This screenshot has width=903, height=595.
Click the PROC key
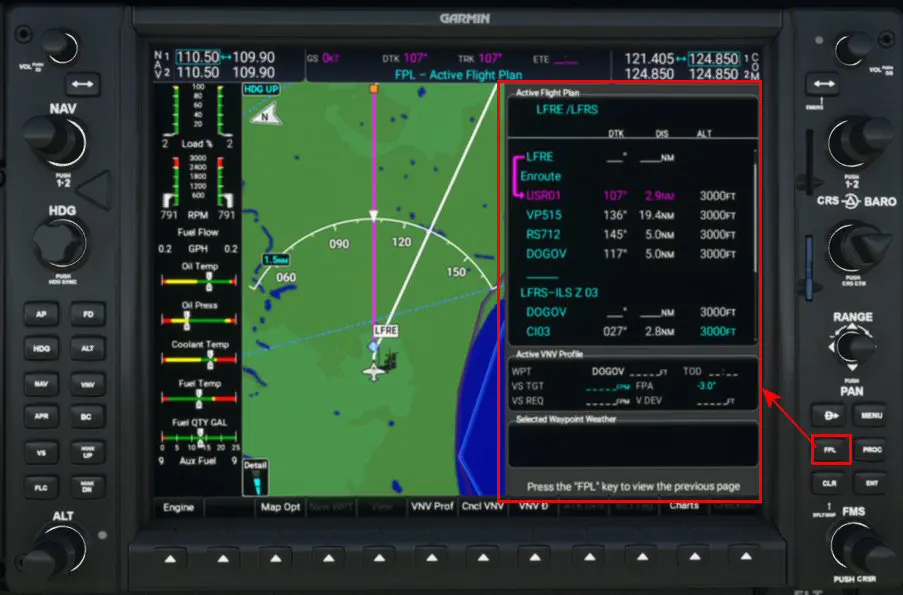pyautogui.click(x=871, y=450)
